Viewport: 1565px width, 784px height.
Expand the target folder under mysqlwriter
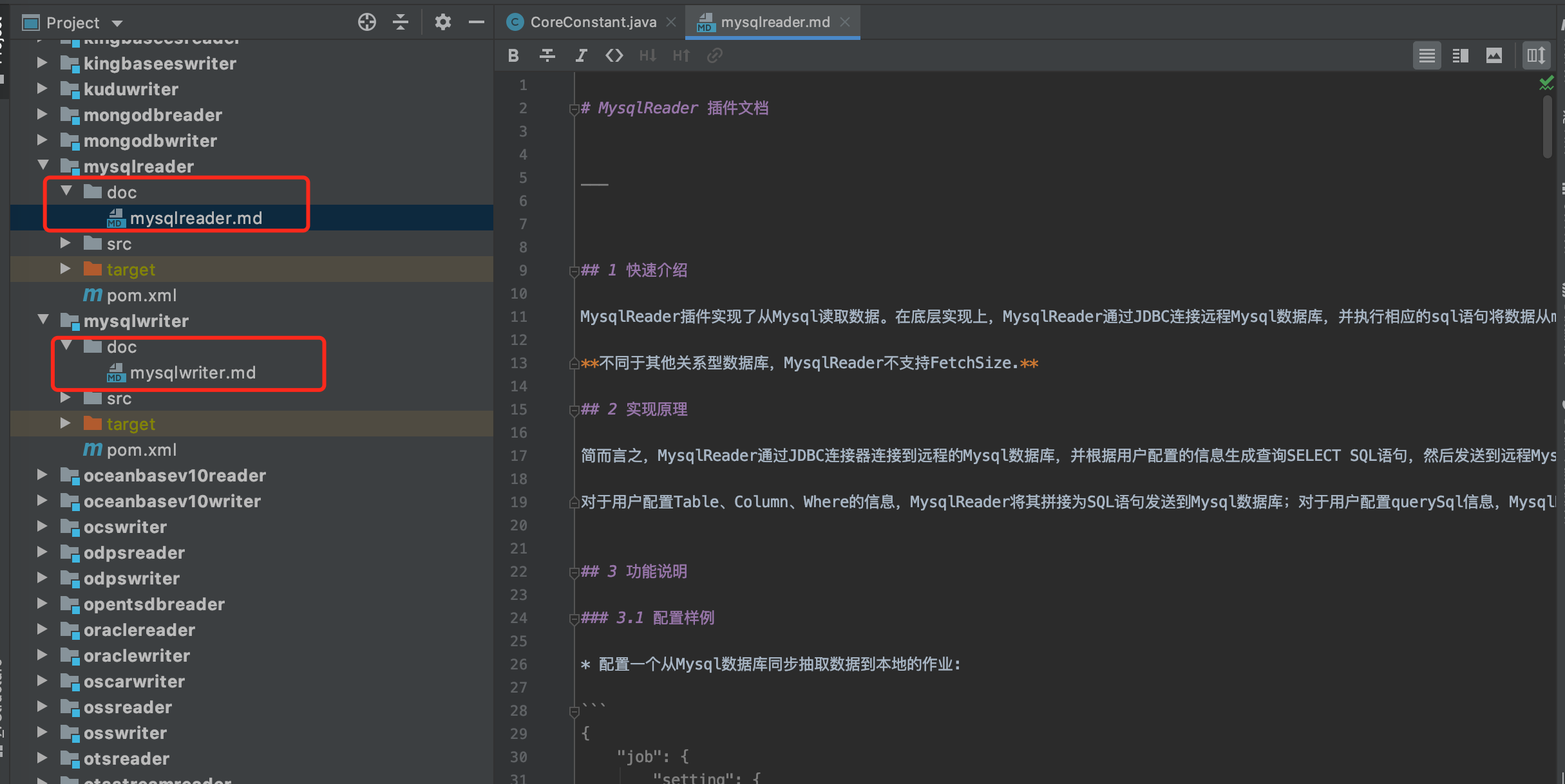coord(65,424)
